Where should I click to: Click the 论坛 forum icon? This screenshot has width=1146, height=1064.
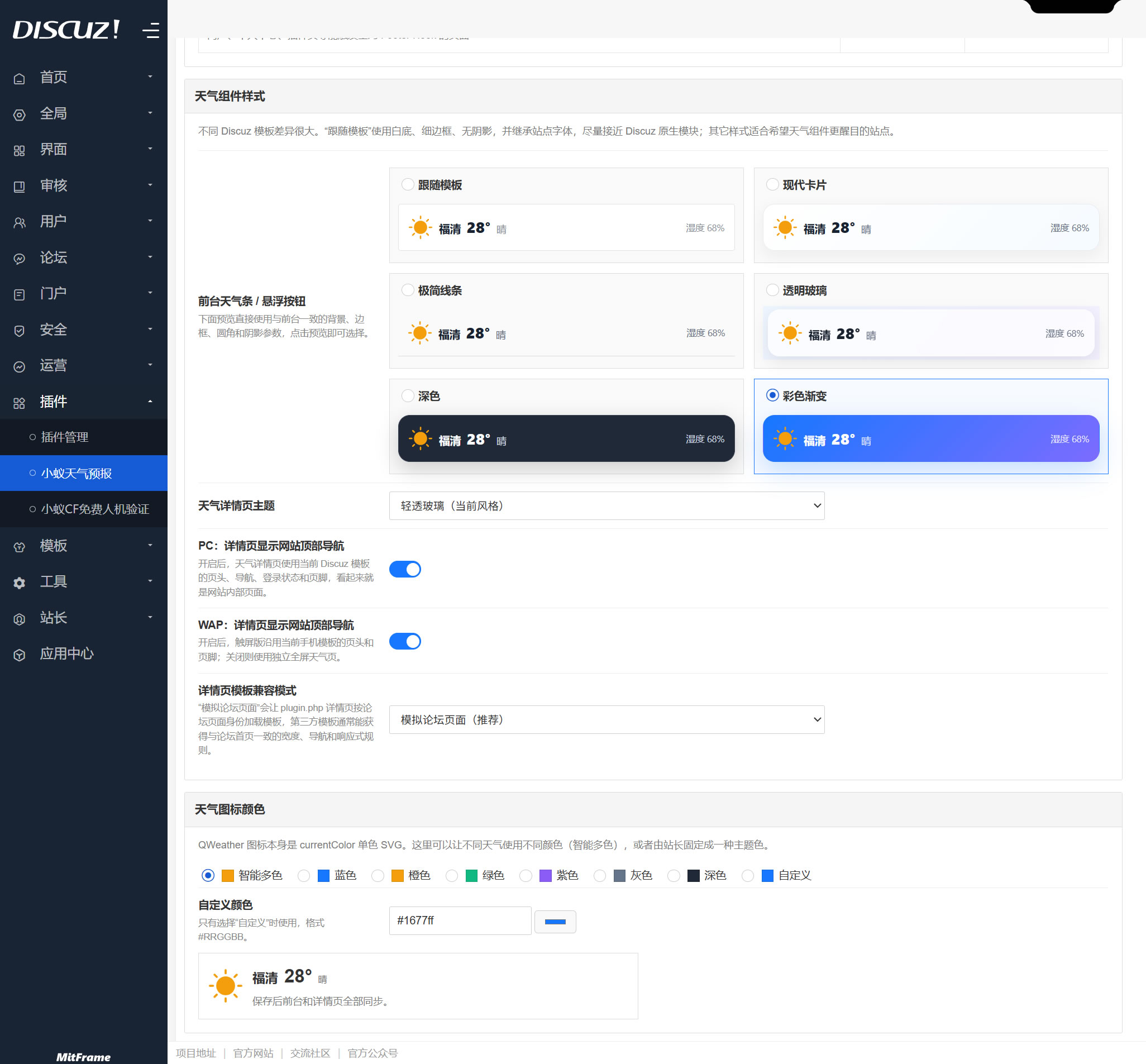click(19, 259)
